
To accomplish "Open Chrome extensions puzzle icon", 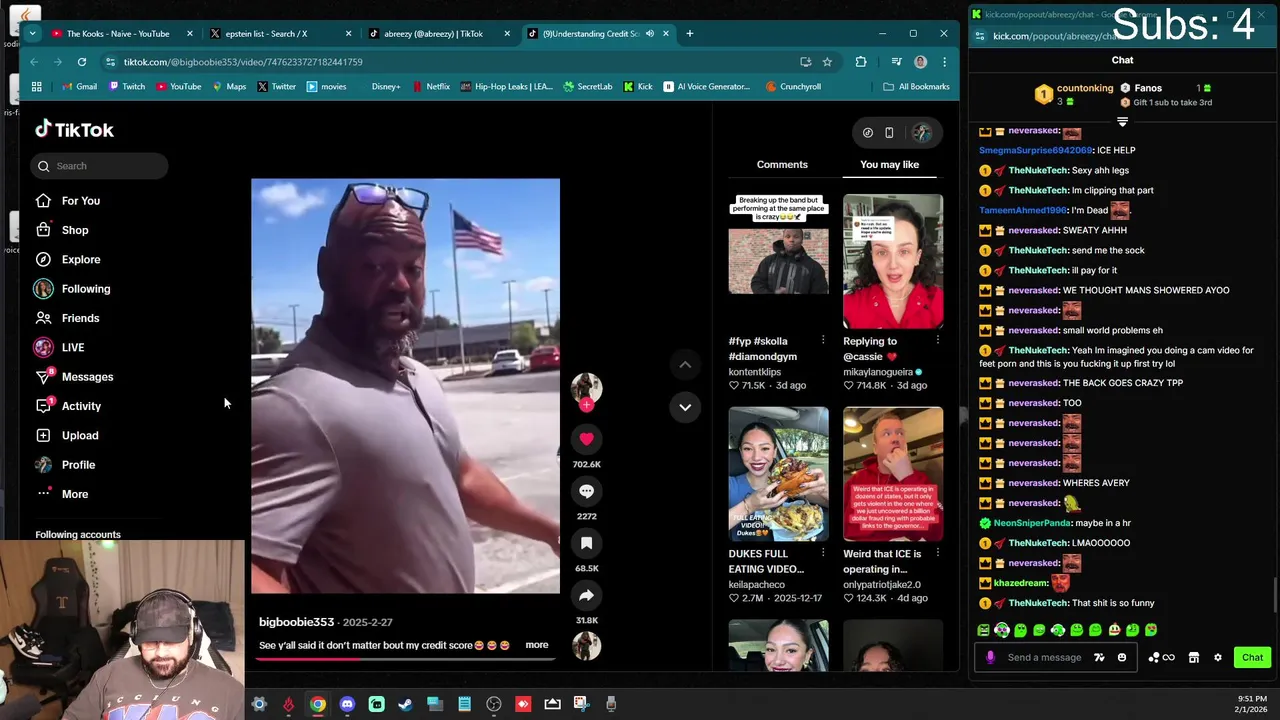I will [x=861, y=62].
